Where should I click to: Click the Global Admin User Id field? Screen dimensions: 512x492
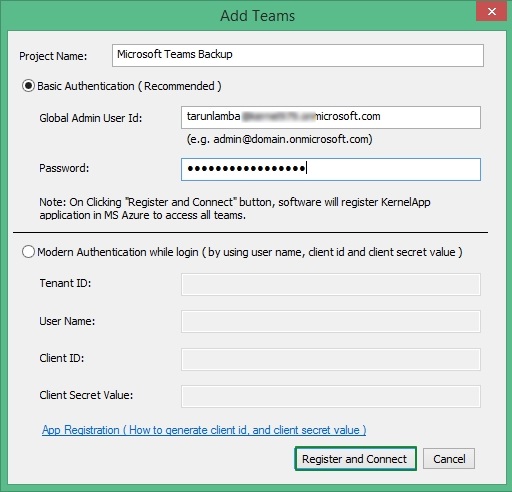tap(331, 117)
